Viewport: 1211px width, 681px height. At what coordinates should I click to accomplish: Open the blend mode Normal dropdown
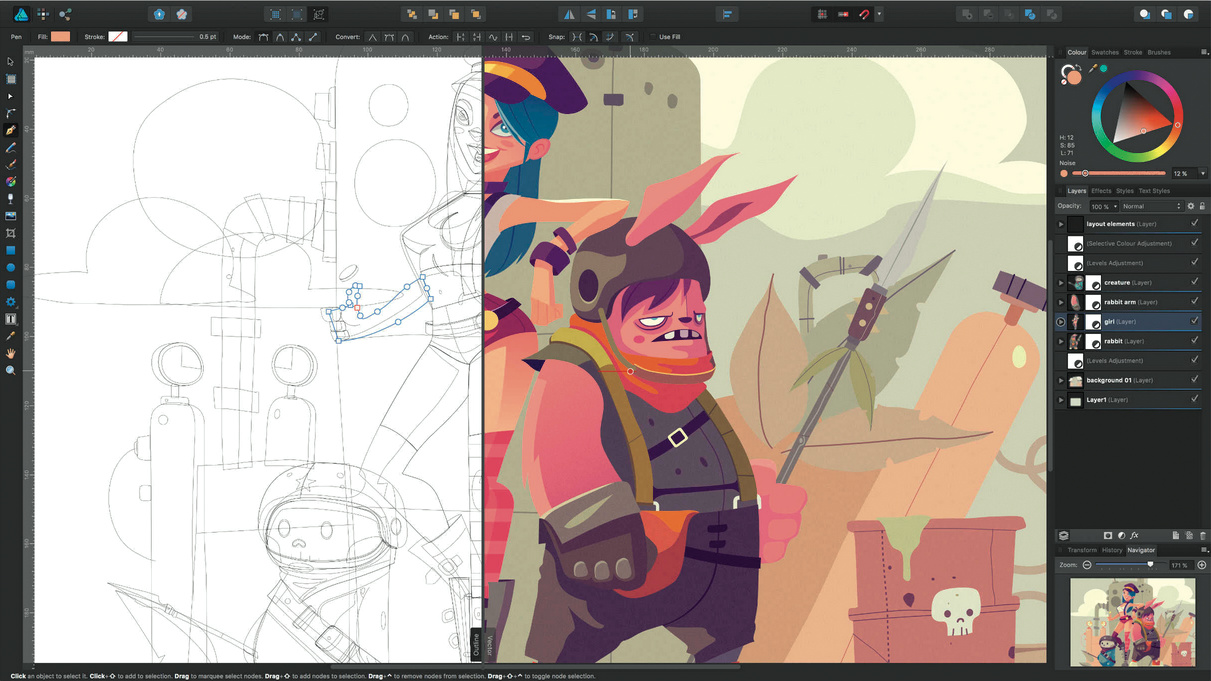[x=1151, y=206]
